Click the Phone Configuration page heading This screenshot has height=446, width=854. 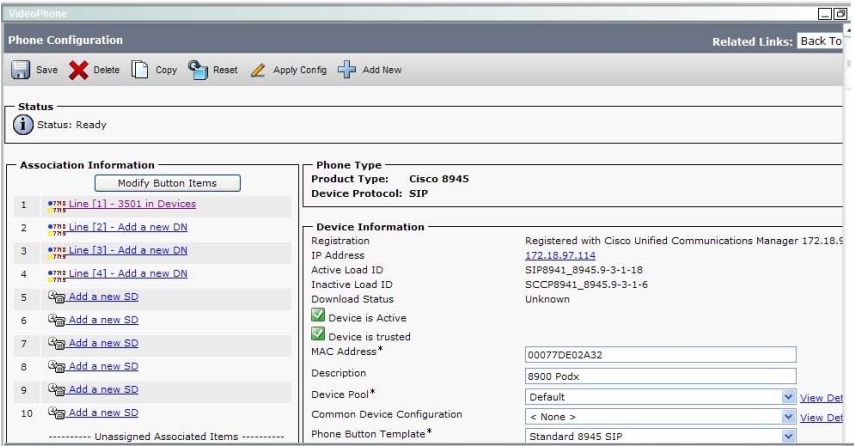tap(65, 40)
